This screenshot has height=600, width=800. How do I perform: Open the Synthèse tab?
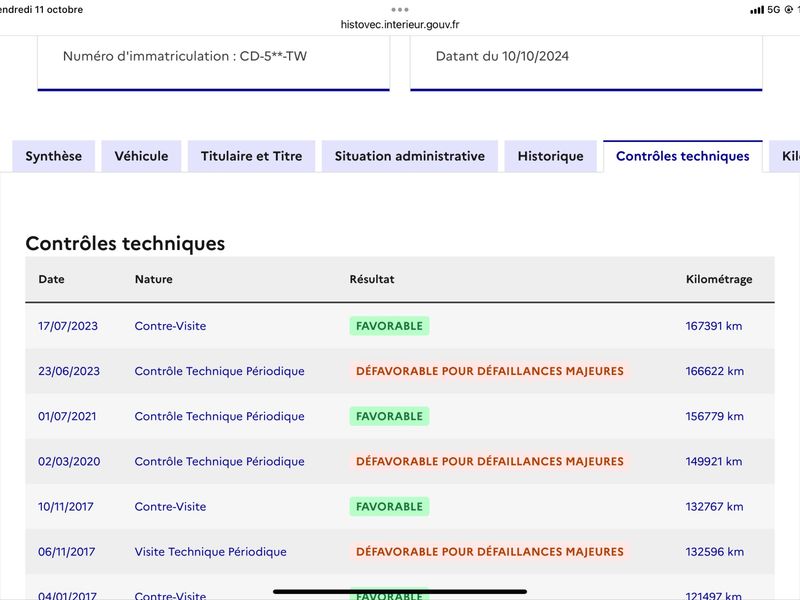[x=54, y=156]
